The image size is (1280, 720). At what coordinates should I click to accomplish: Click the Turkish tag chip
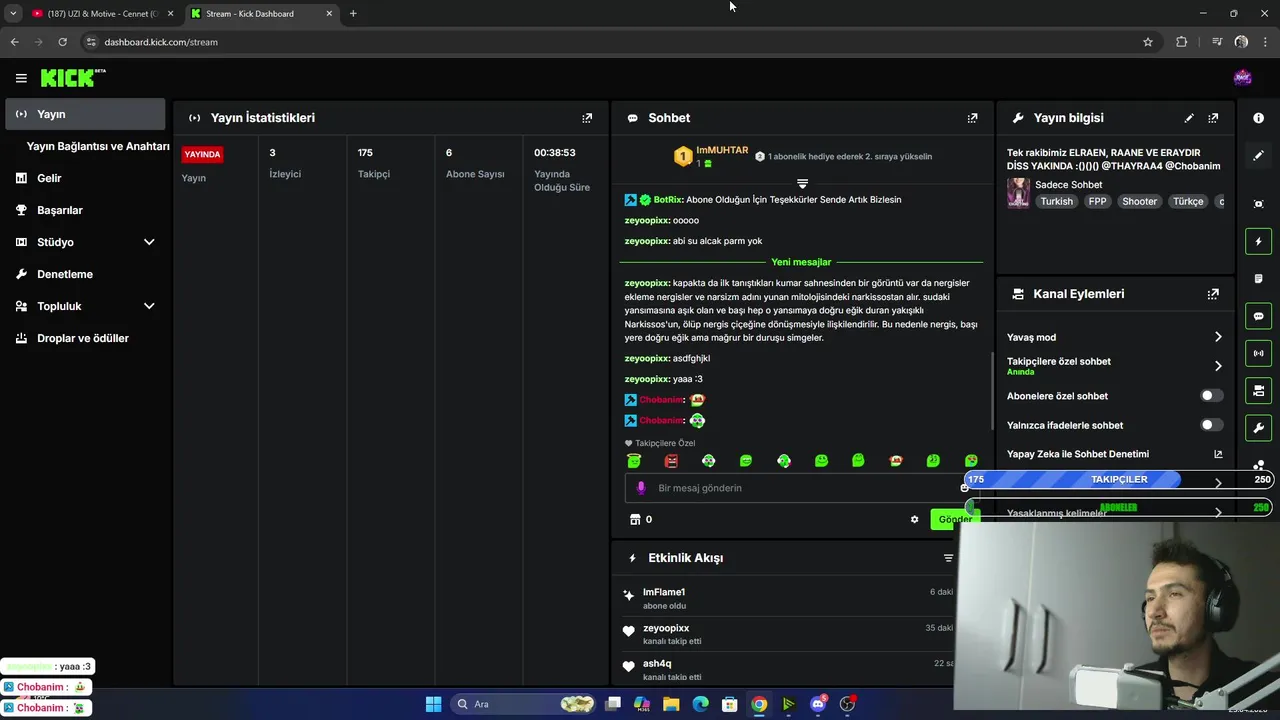(1056, 201)
